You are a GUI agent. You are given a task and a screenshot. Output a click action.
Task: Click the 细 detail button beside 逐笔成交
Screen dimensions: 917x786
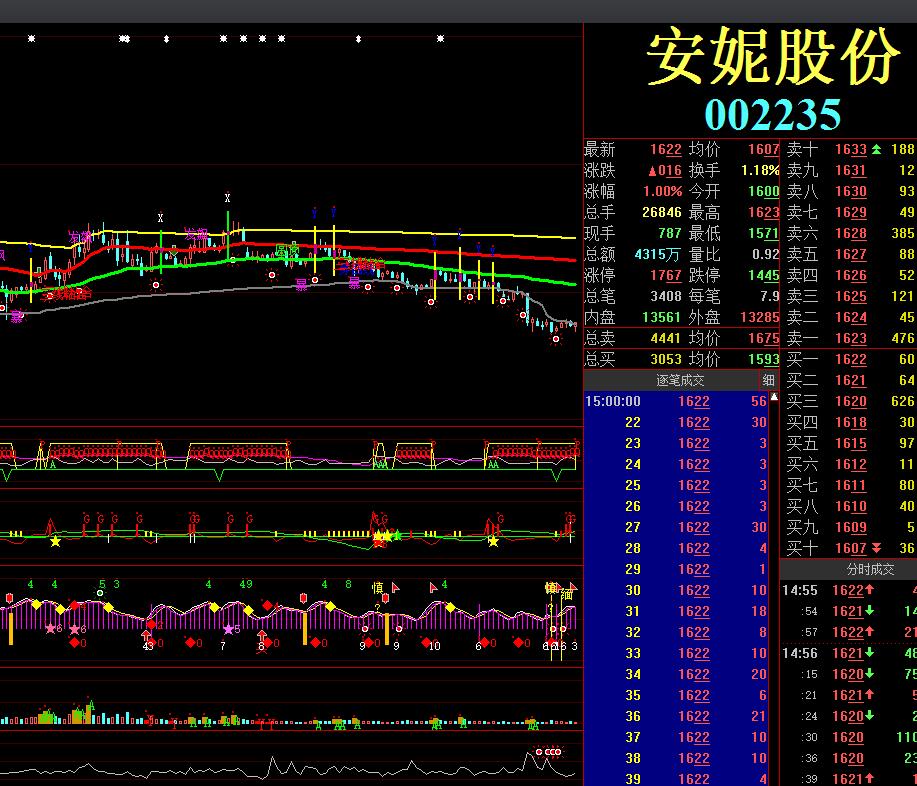(x=768, y=381)
